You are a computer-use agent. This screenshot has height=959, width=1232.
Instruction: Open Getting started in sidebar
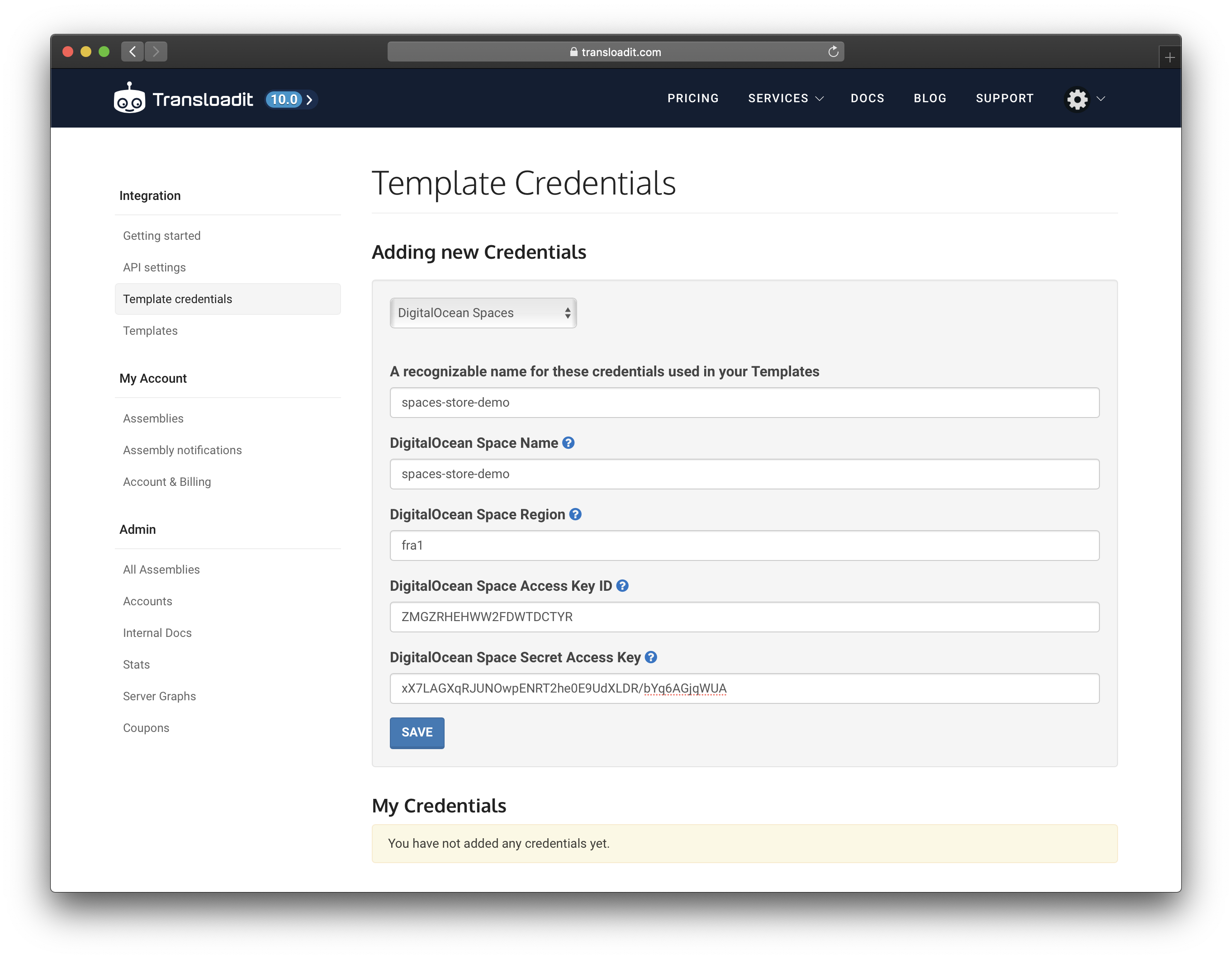pos(161,236)
